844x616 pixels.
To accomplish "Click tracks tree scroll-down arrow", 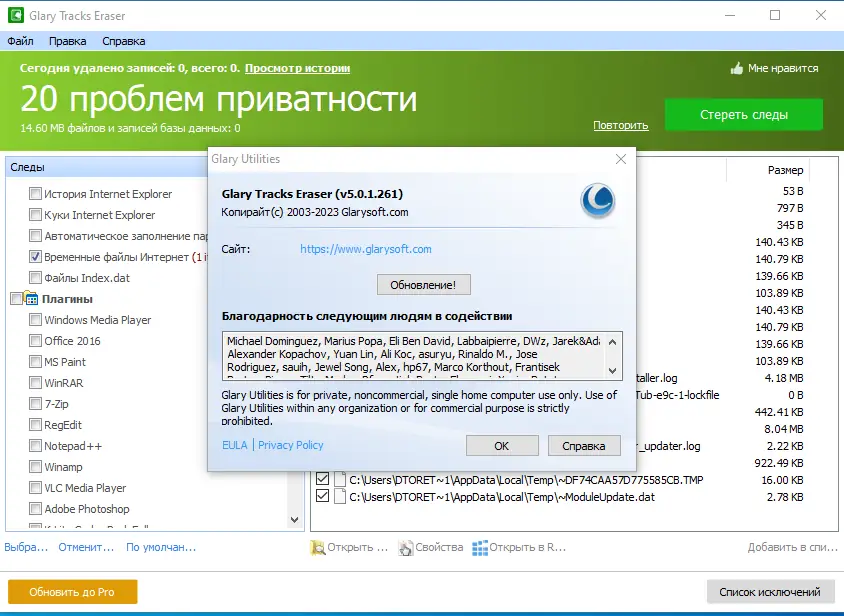I will pyautogui.click(x=294, y=520).
